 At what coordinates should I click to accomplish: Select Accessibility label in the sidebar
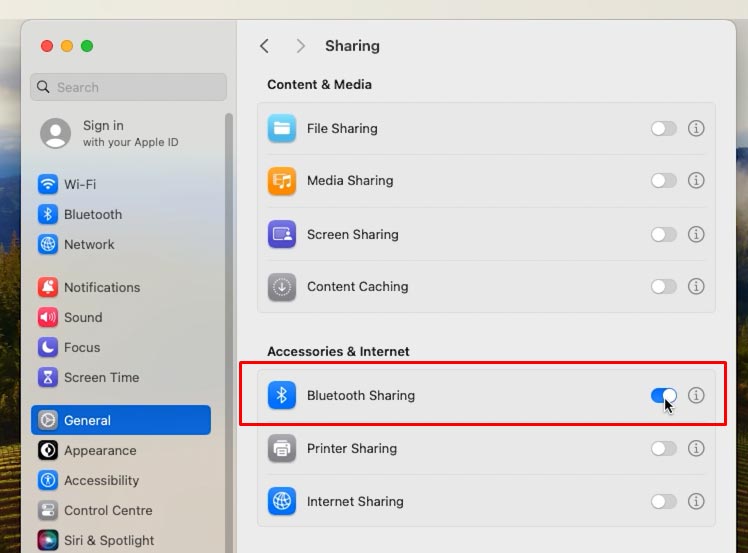coord(102,480)
